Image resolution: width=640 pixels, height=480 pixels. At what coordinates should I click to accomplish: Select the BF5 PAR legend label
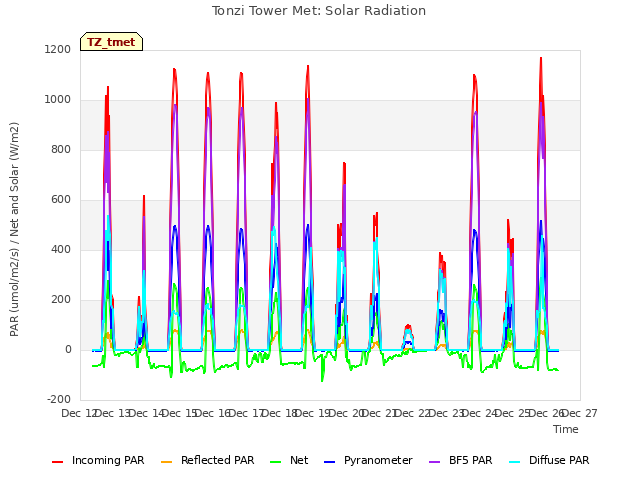[x=471, y=460]
